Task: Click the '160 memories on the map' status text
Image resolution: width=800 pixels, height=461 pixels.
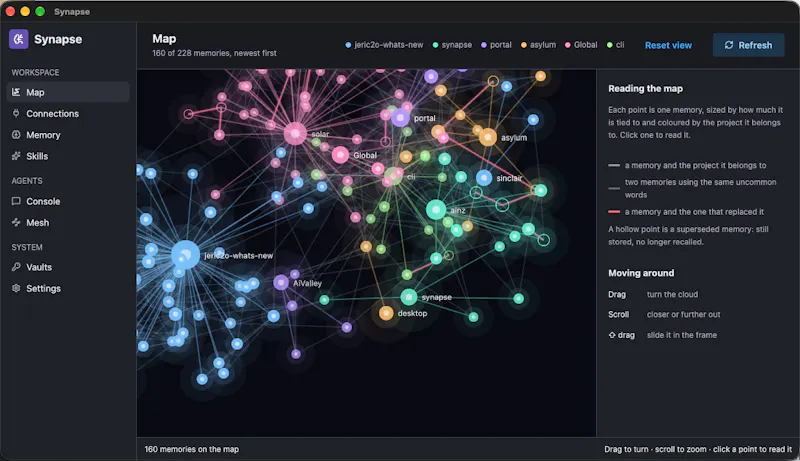Action: (x=191, y=449)
